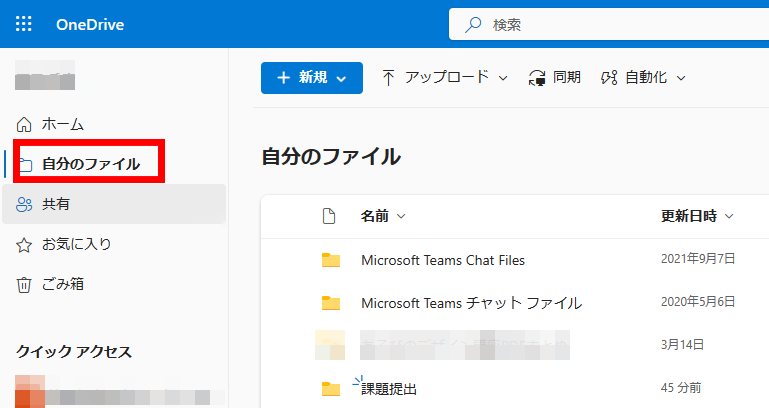
Task: Open Microsoft Teams Chat Files folder
Action: click(x=443, y=260)
